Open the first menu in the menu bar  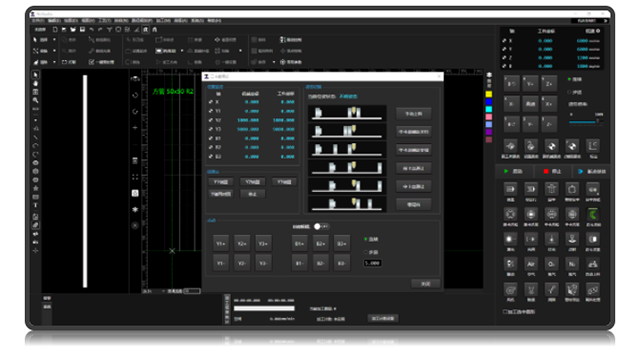point(38,20)
